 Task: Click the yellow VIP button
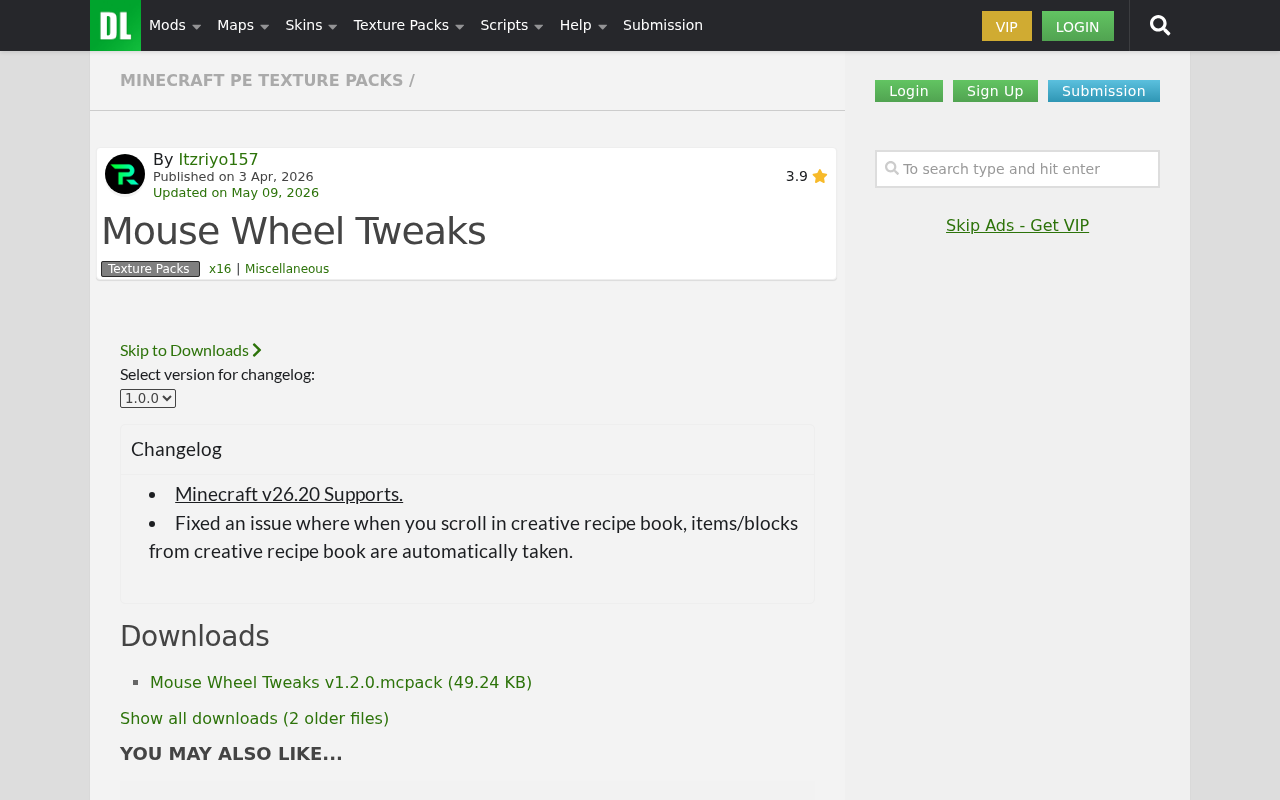pos(1007,26)
